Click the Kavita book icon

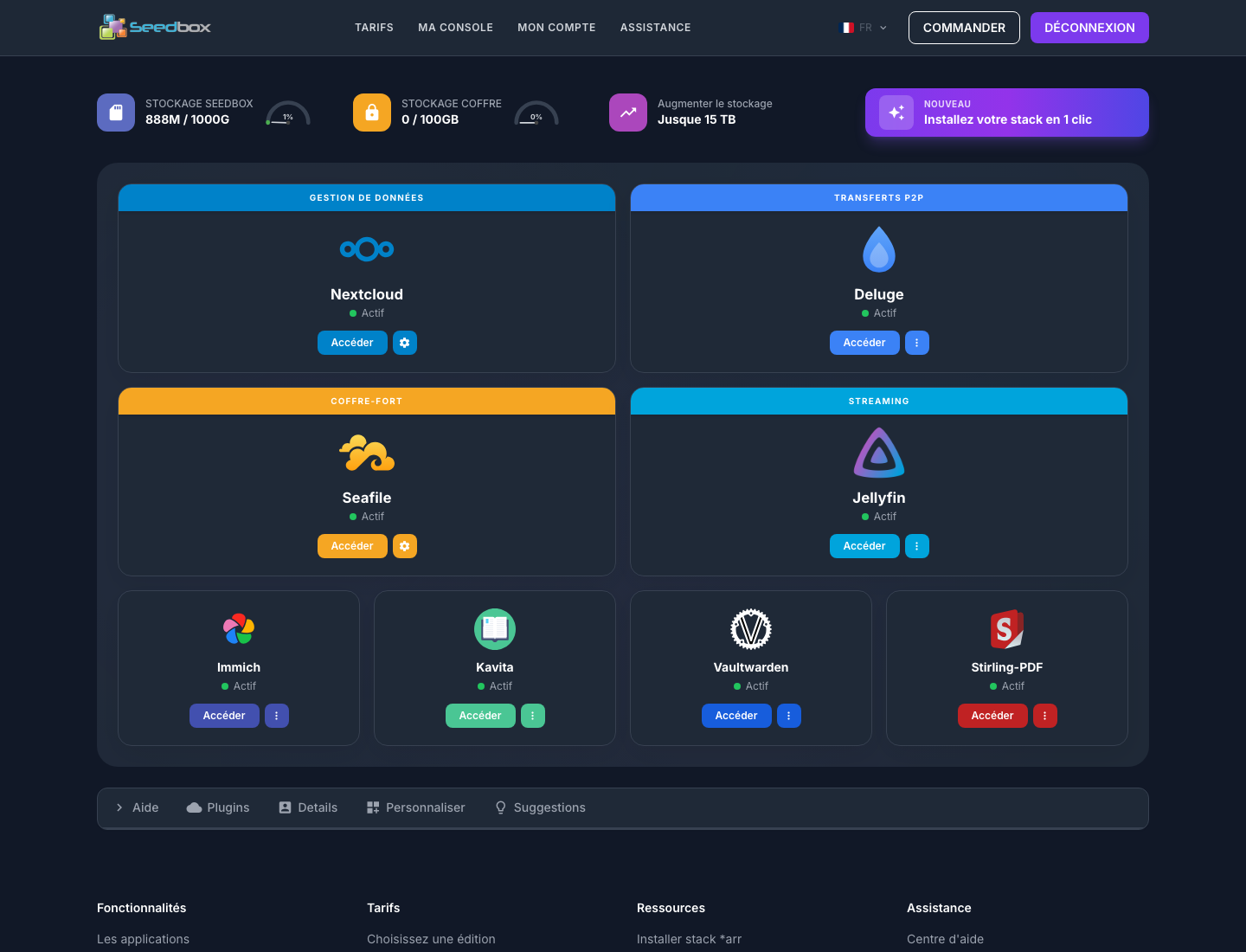[x=495, y=629]
